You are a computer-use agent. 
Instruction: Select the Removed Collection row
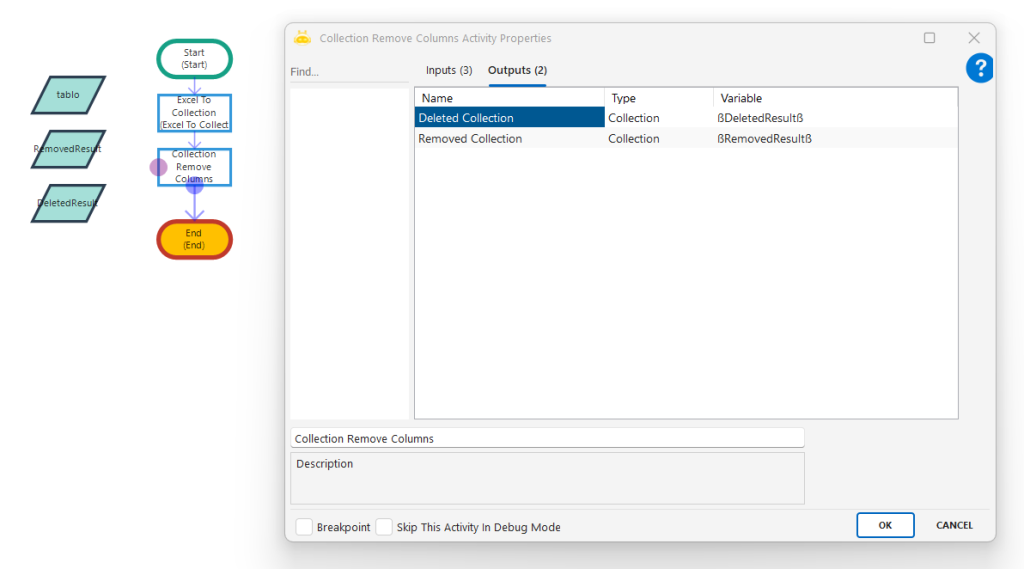[x=510, y=139]
